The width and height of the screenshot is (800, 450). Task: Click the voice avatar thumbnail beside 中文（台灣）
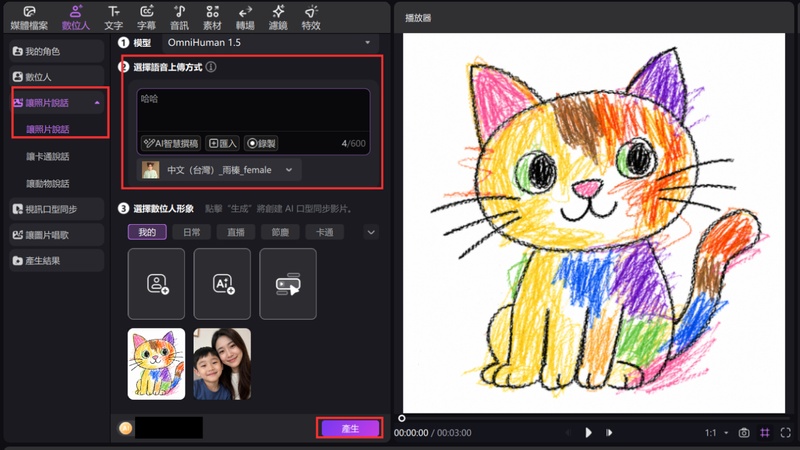pyautogui.click(x=151, y=170)
